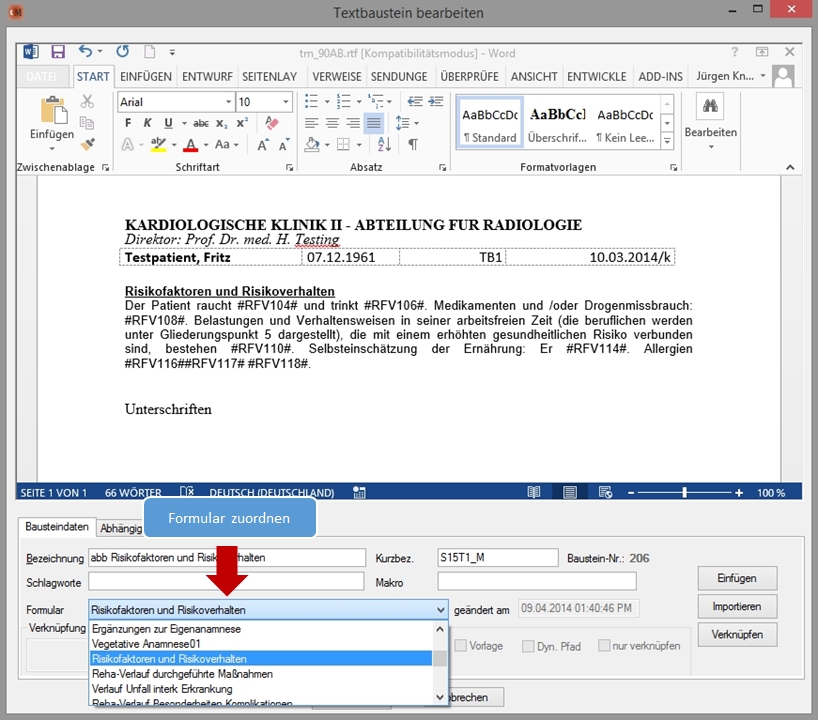
Task: Switch to VERWEISE ribbon tab
Action: tap(336, 77)
